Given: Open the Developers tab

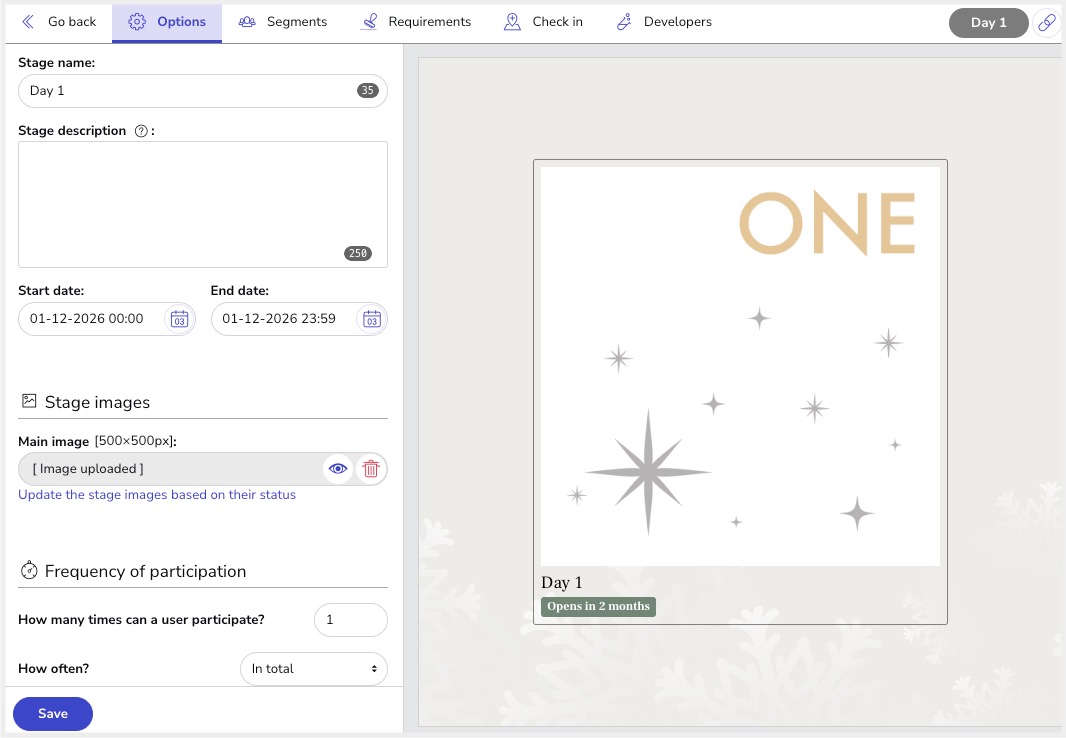Looking at the screenshot, I should [x=664, y=22].
